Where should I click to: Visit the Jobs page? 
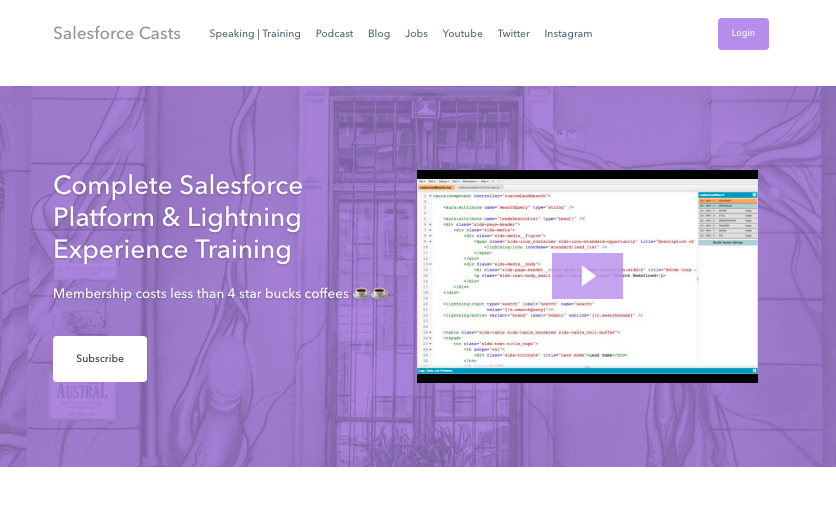(416, 34)
